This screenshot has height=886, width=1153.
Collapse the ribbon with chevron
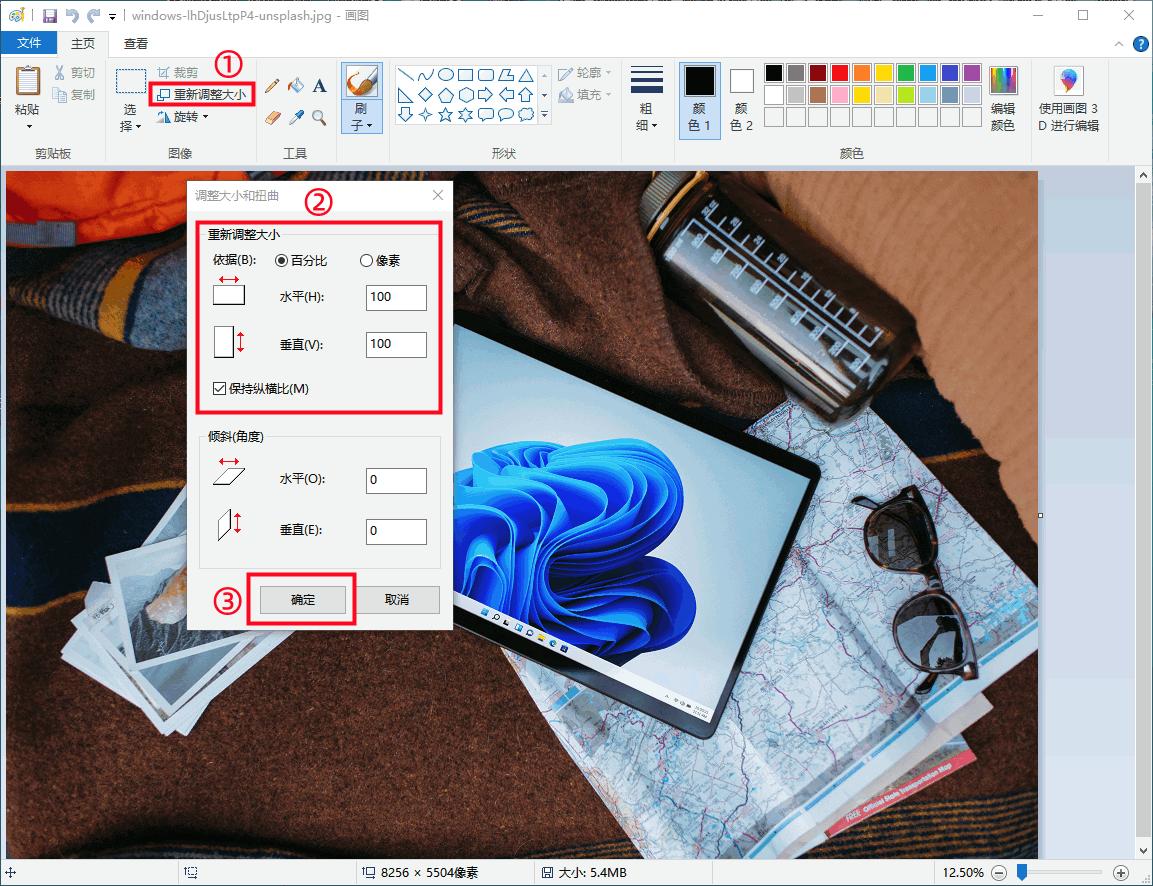[x=1118, y=44]
